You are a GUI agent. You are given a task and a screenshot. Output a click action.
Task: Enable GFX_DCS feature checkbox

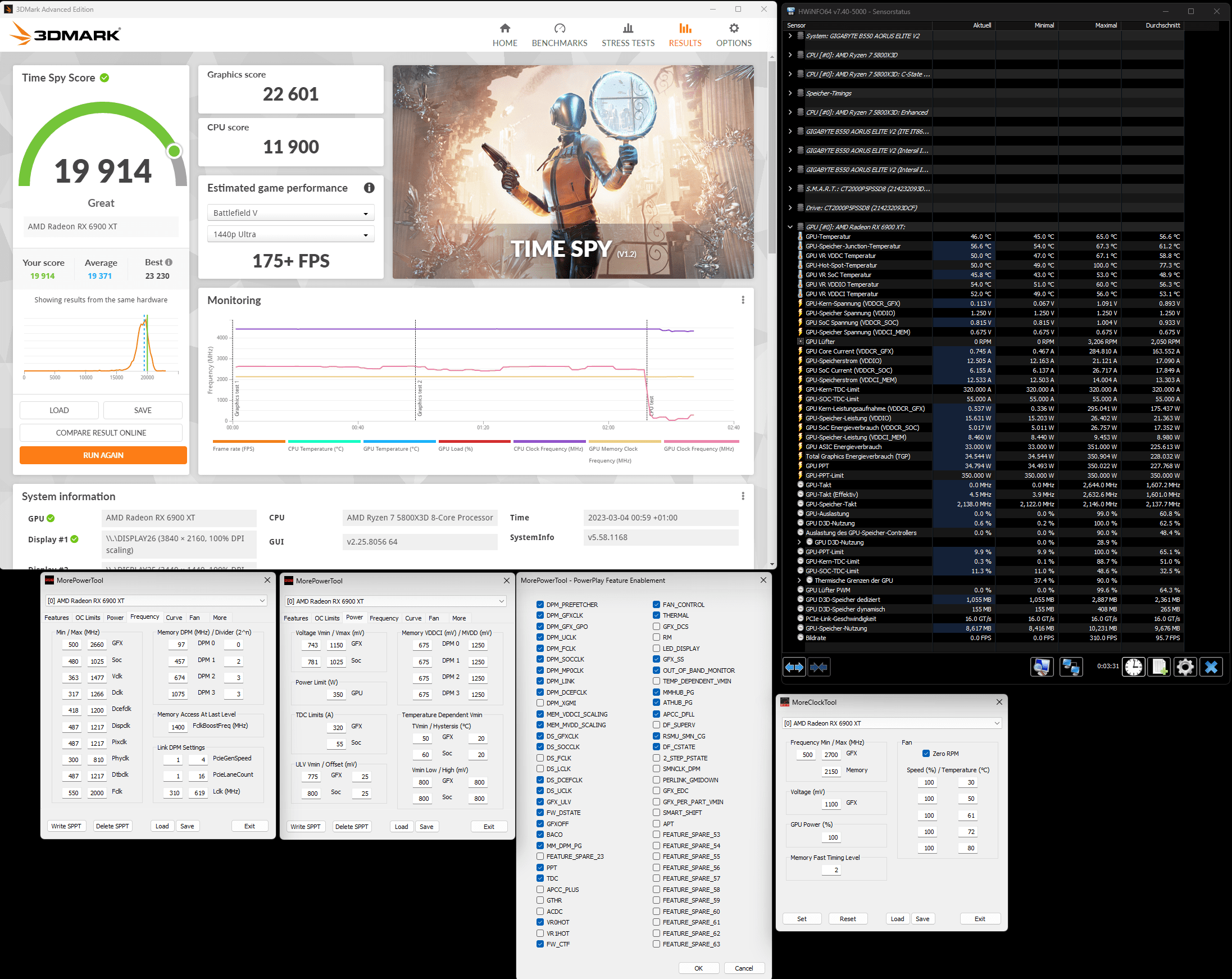coord(657,627)
